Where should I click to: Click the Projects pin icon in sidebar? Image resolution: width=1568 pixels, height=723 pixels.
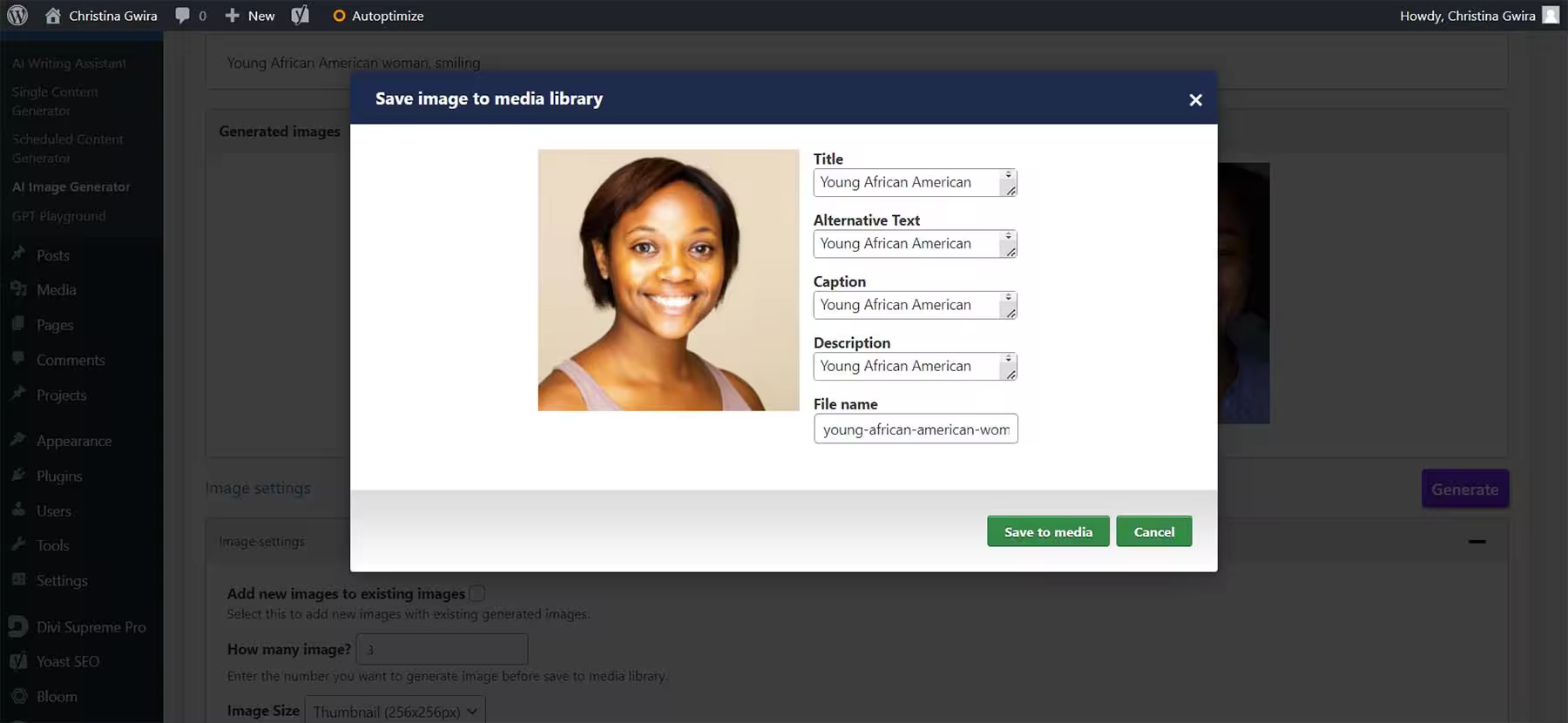pyautogui.click(x=18, y=394)
